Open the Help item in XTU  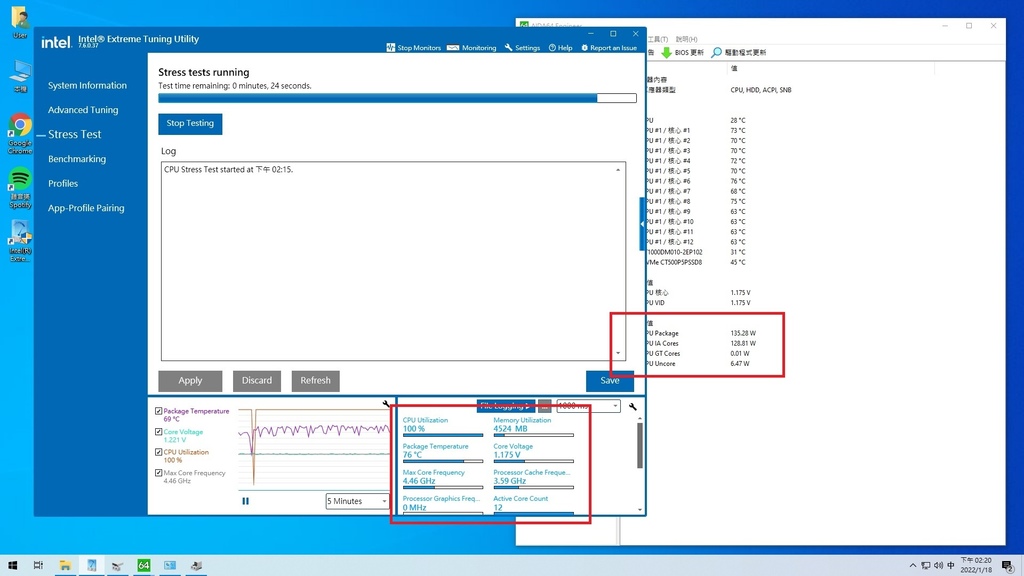[x=560, y=48]
